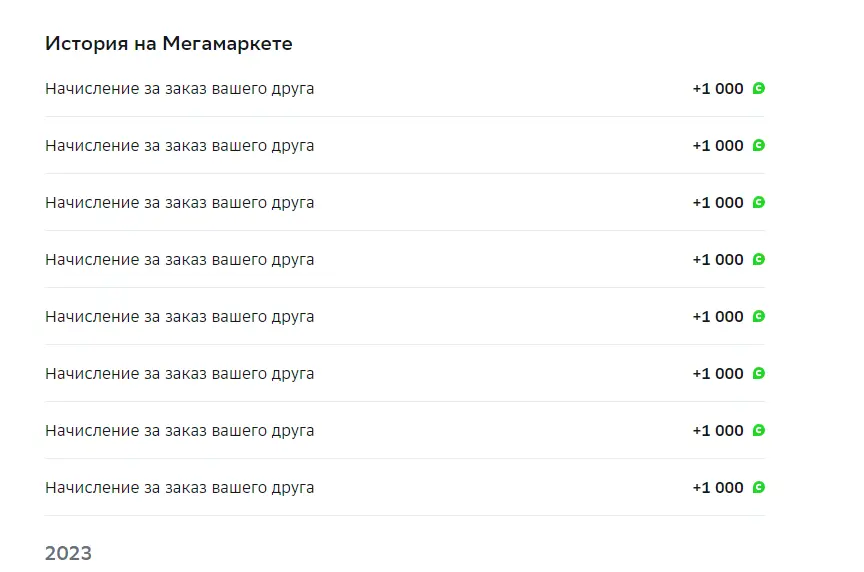Image resolution: width=864 pixels, height=572 pixels.
Task: Click the green bonus icon in the last row
Action: click(759, 488)
